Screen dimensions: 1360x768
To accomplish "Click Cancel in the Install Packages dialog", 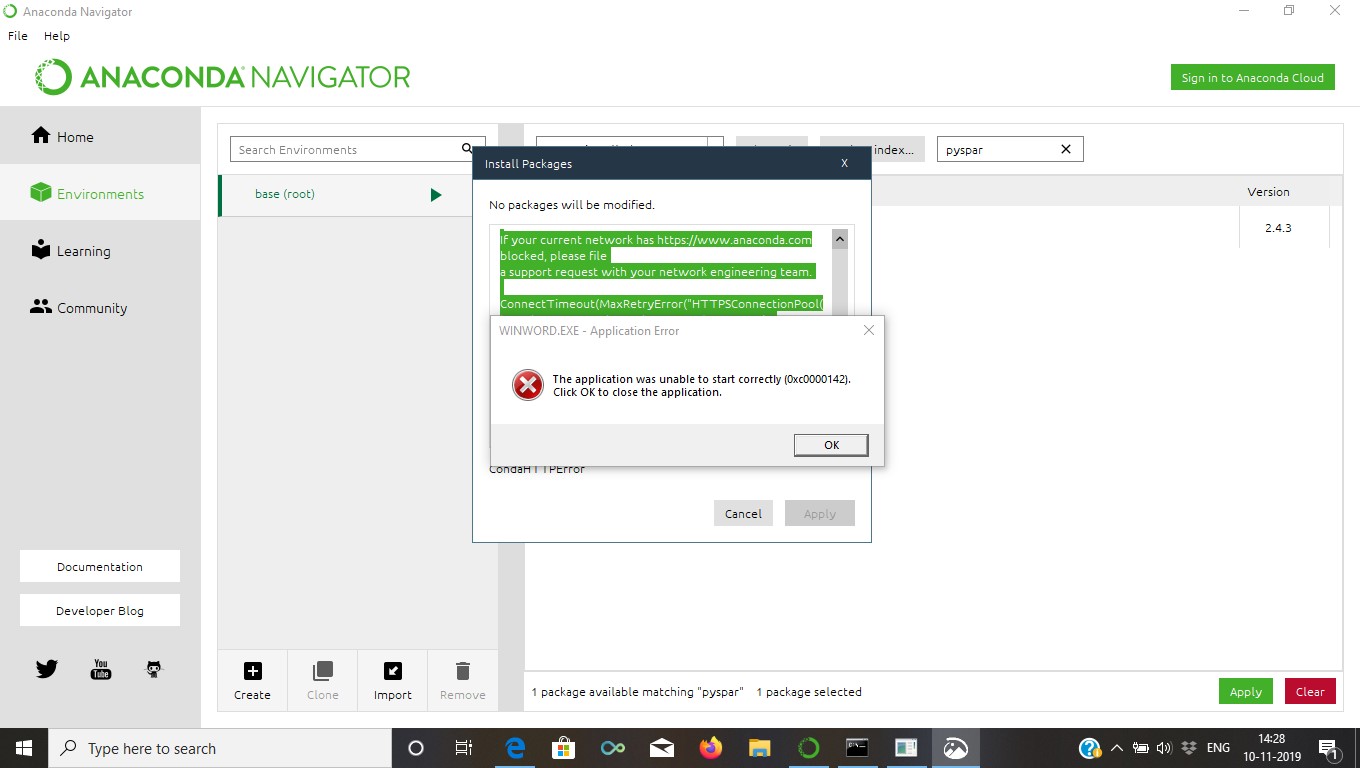I will click(x=743, y=513).
